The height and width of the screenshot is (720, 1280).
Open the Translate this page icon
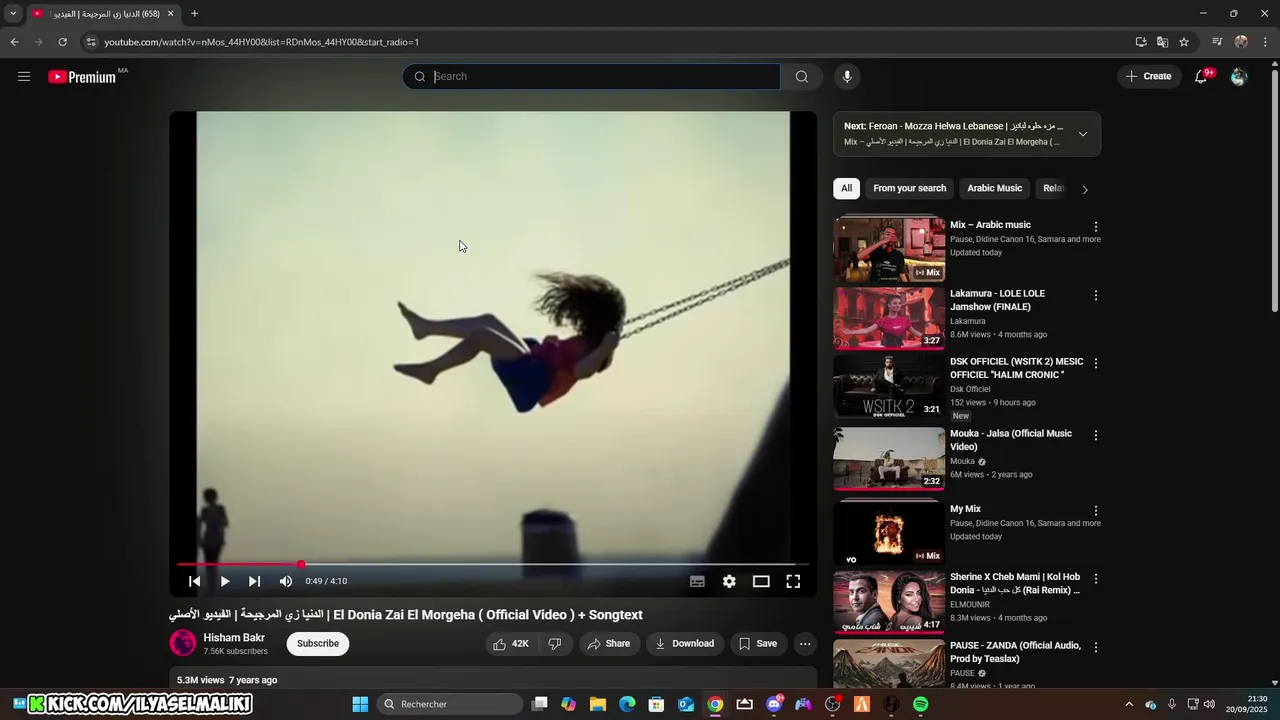[1162, 42]
